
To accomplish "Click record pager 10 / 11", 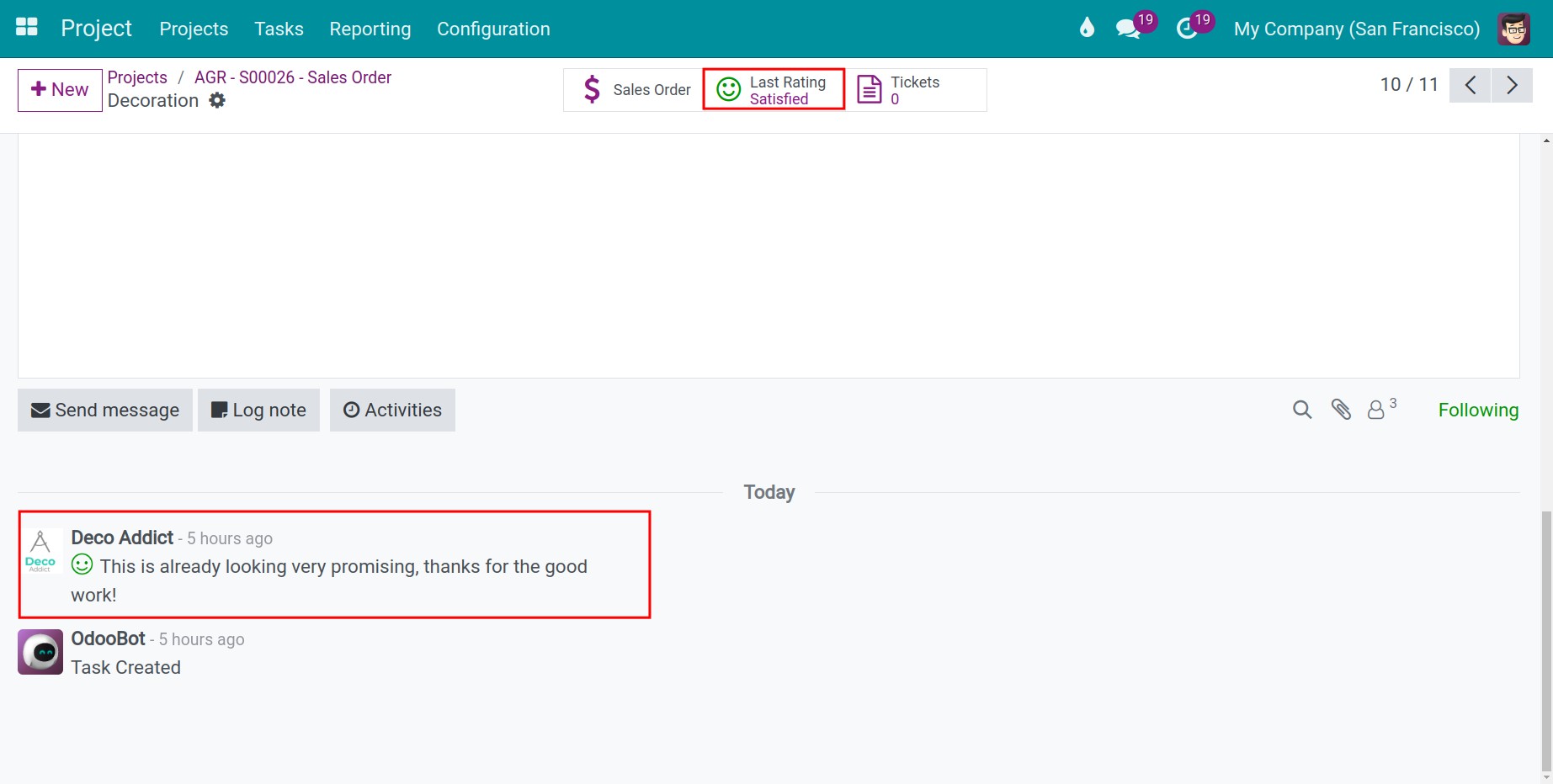I will click(x=1409, y=85).
